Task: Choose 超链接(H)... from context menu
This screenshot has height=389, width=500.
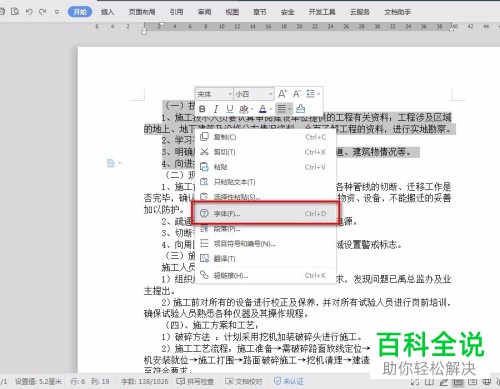Action: coord(265,276)
